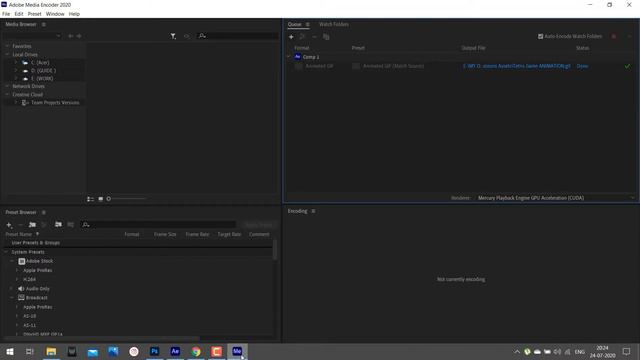
Task: Expand Audio Only preset group
Action: tap(12, 289)
